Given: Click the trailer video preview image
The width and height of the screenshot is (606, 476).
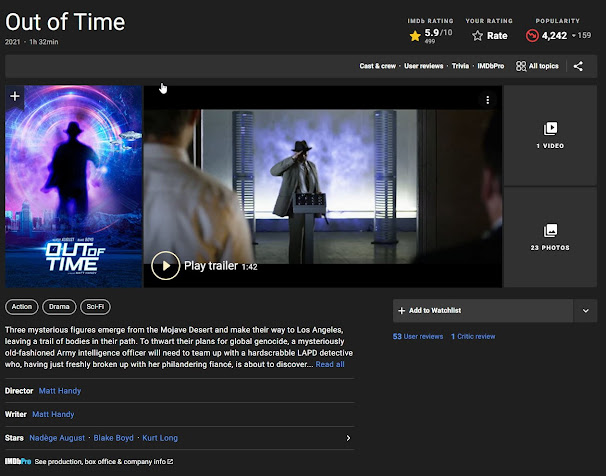Looking at the screenshot, I should point(323,187).
